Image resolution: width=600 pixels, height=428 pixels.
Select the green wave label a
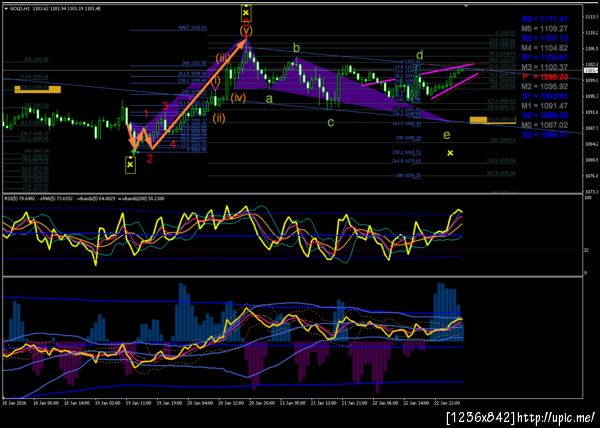click(x=269, y=99)
